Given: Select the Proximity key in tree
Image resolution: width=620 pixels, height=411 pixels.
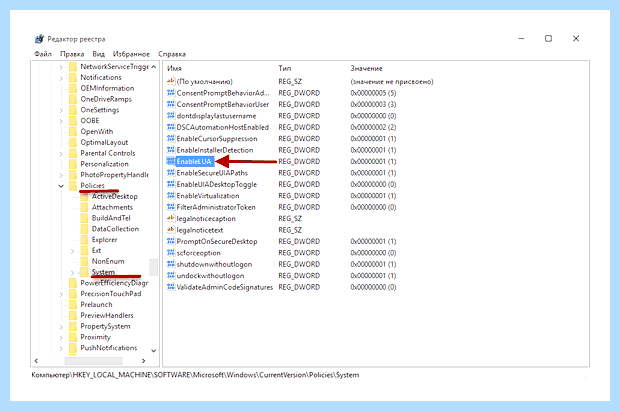Looking at the screenshot, I should point(95,337).
